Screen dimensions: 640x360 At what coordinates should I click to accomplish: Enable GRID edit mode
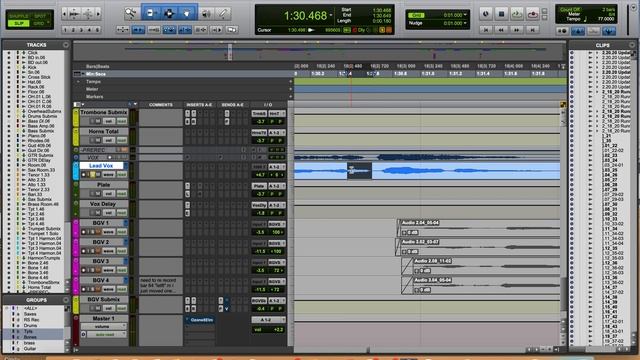[39, 23]
